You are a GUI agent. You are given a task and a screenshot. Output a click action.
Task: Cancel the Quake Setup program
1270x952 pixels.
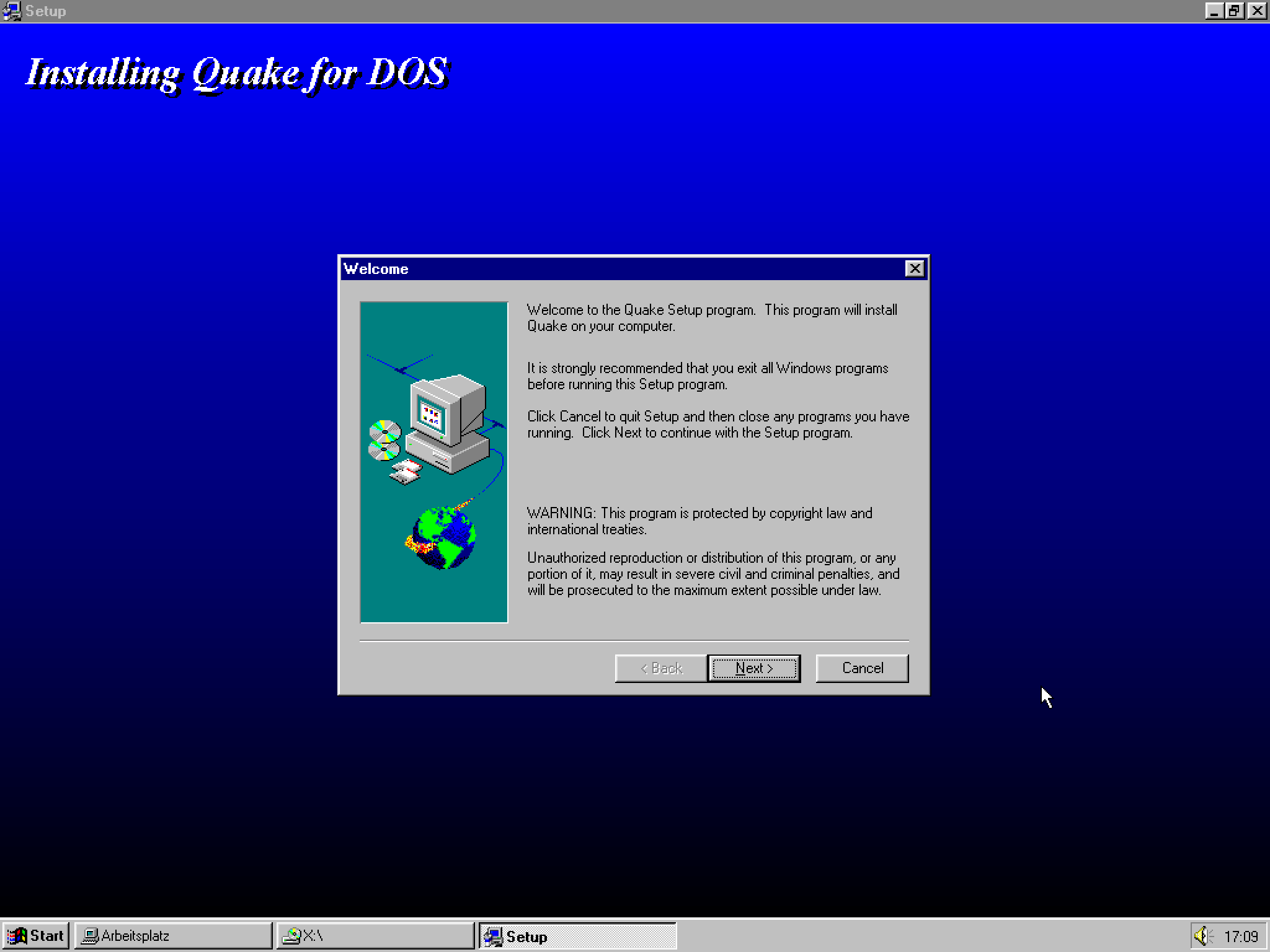pos(862,668)
